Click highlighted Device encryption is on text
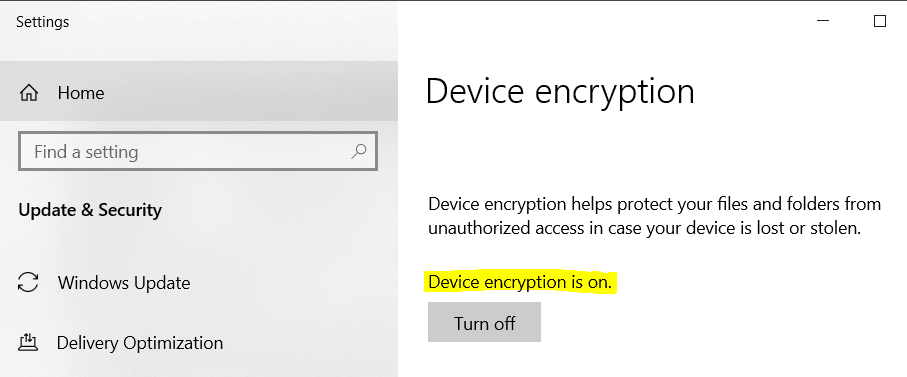907x377 pixels. coord(520,282)
